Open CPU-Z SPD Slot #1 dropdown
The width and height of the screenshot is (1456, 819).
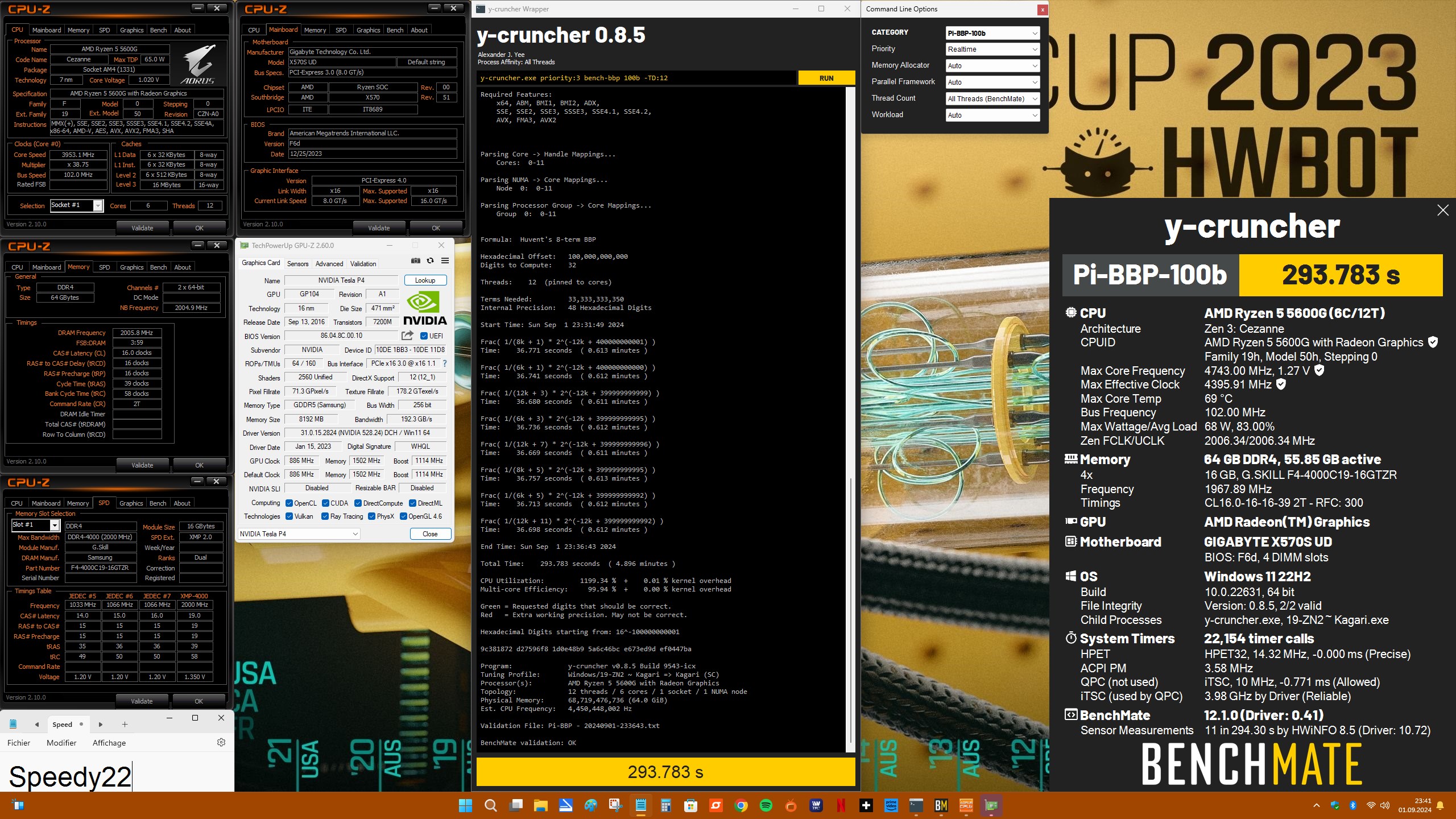tap(36, 525)
